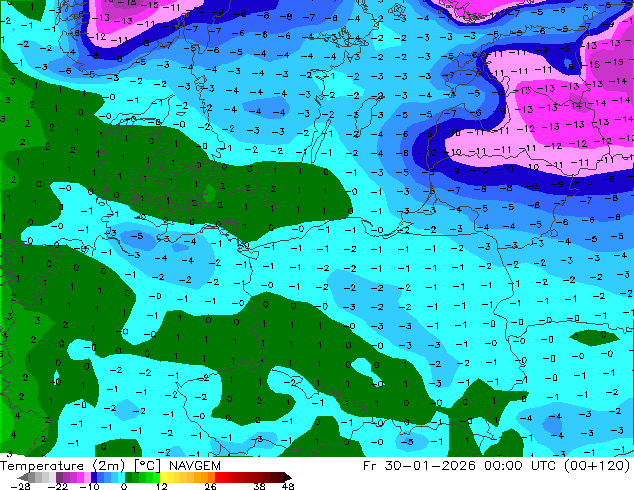Viewport: 634px width, 490px height.
Task: Click the bright red swatch after 26
Action: [218, 477]
